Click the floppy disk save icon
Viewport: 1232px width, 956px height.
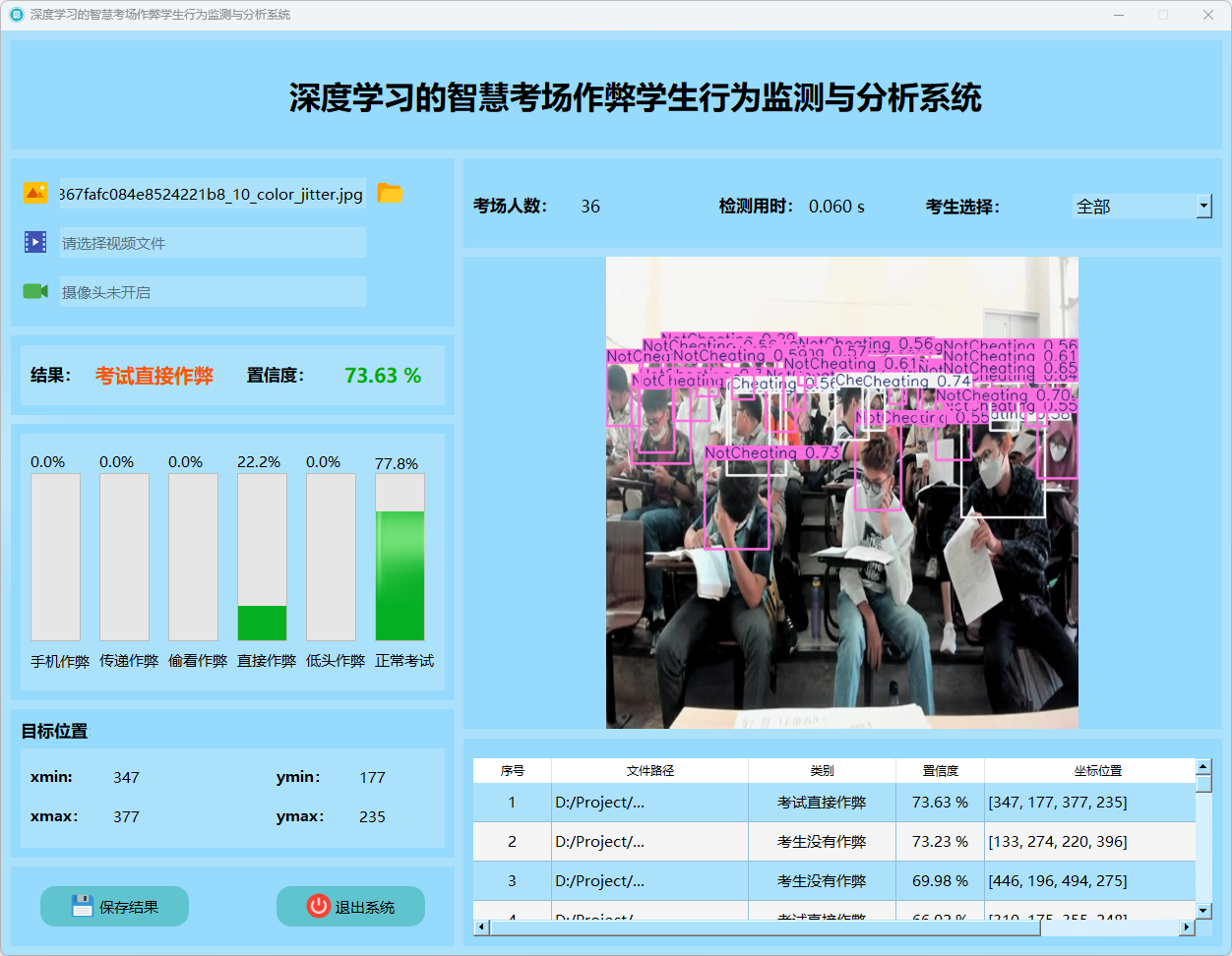(83, 906)
